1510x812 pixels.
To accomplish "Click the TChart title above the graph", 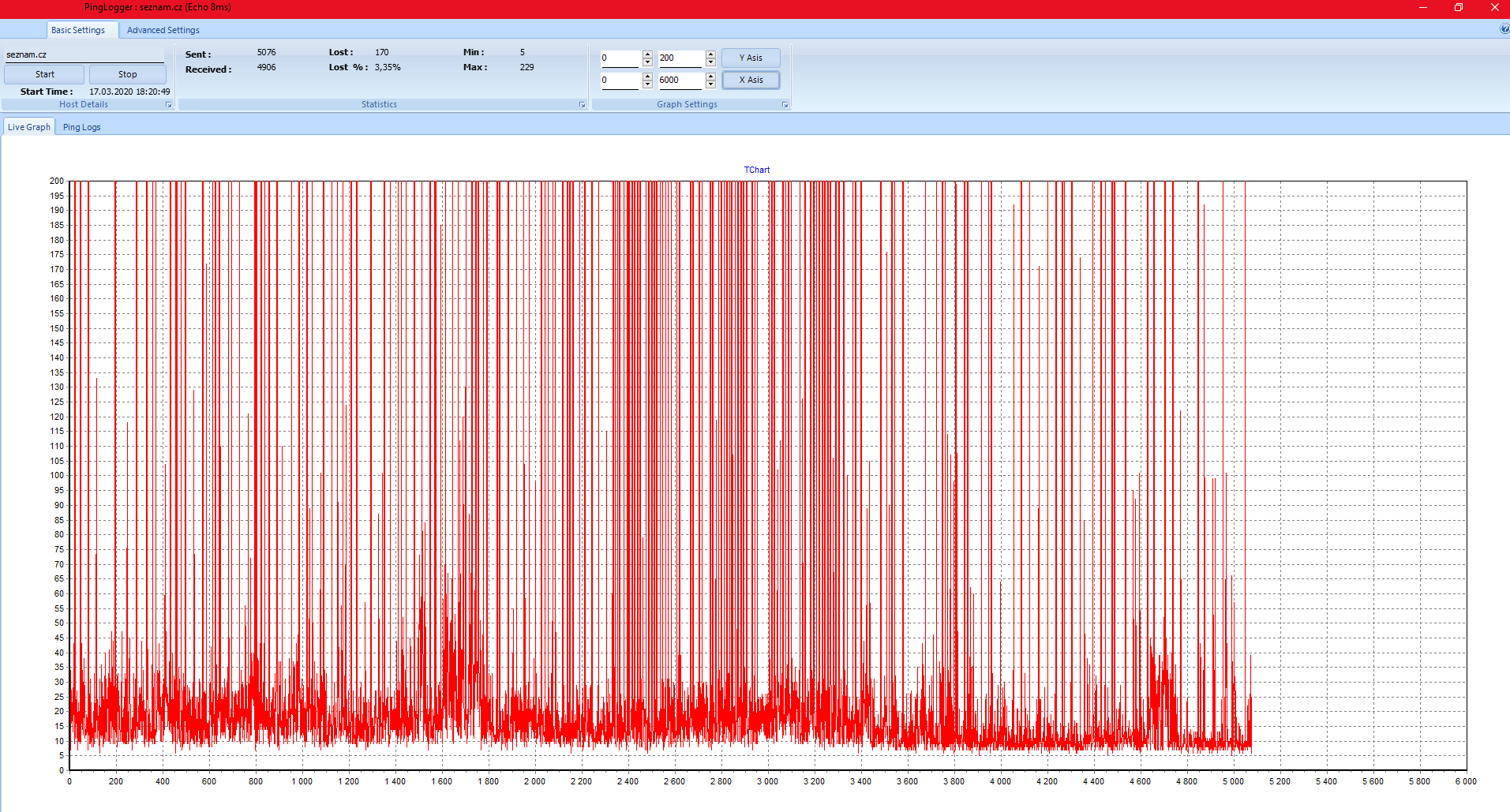I will click(756, 170).
